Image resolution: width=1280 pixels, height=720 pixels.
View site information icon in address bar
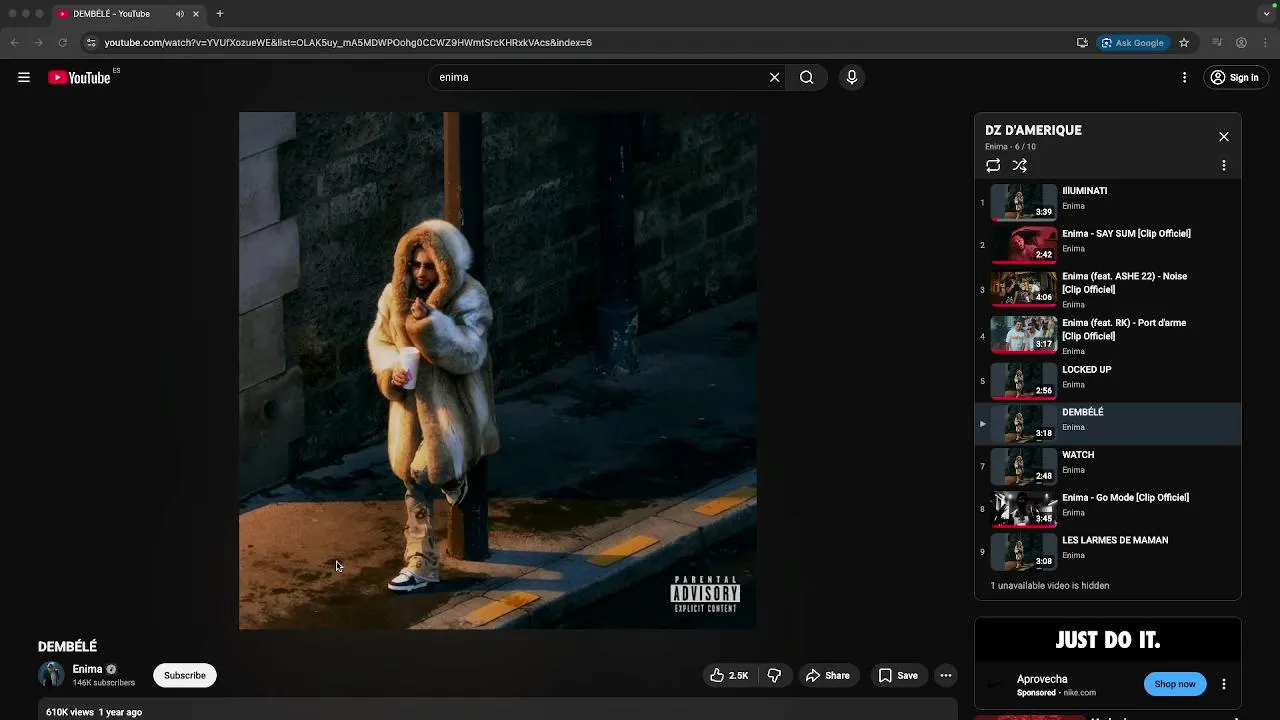pos(91,43)
